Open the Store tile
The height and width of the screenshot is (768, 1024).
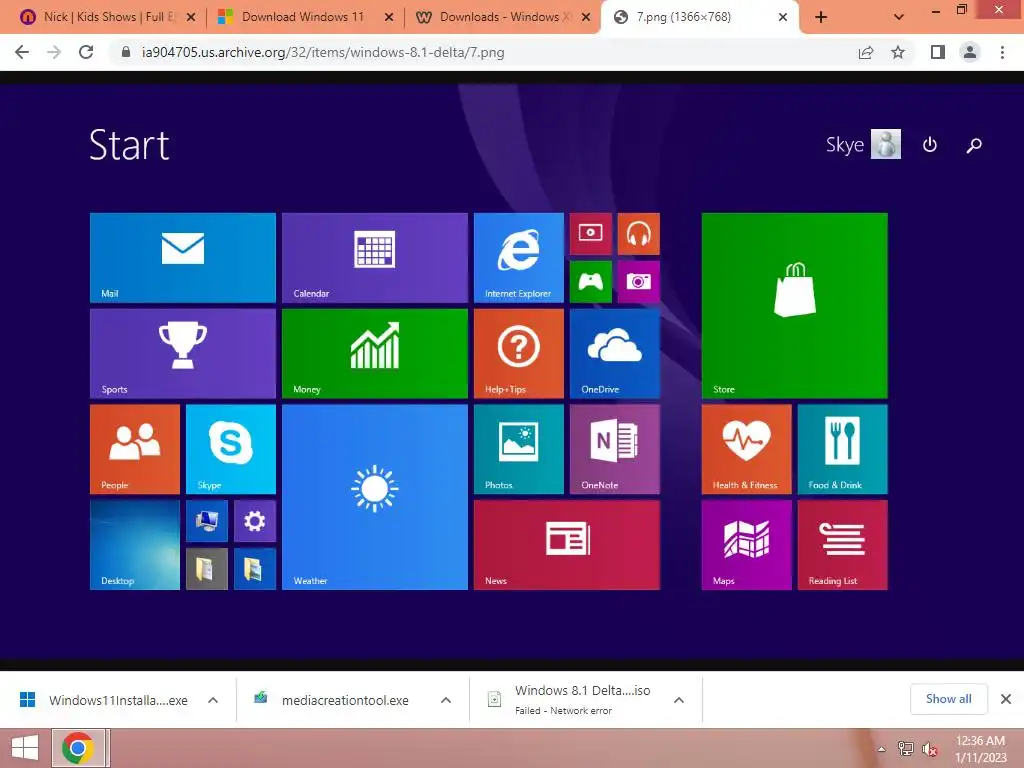[795, 306]
